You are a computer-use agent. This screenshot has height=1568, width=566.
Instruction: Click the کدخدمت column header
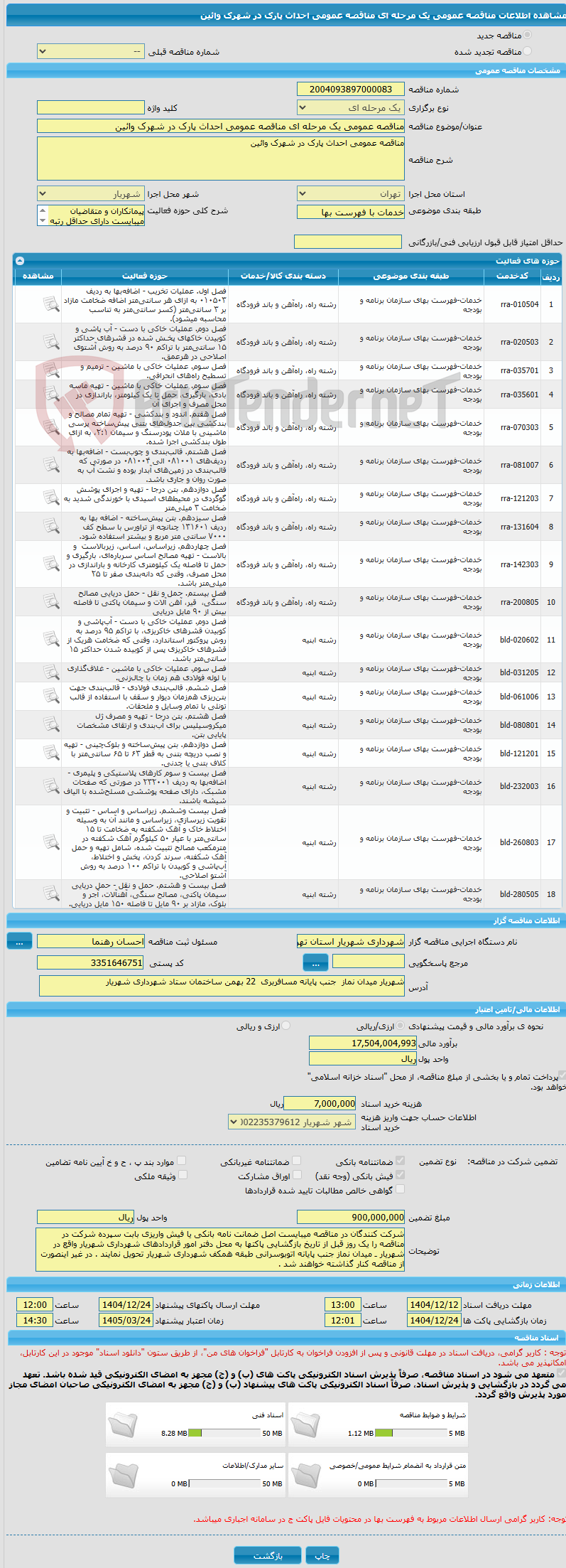click(x=512, y=276)
